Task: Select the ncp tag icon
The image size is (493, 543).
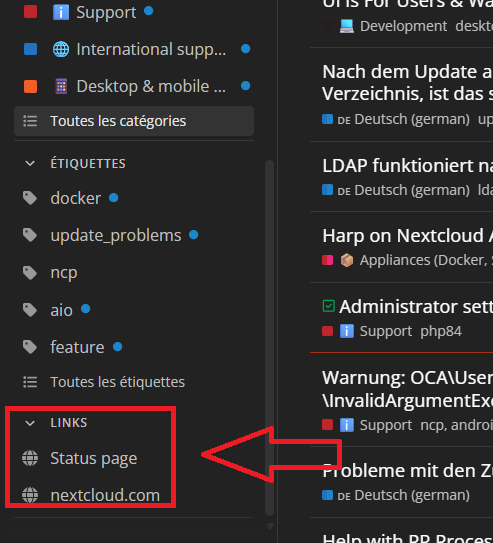Action: [30, 273]
